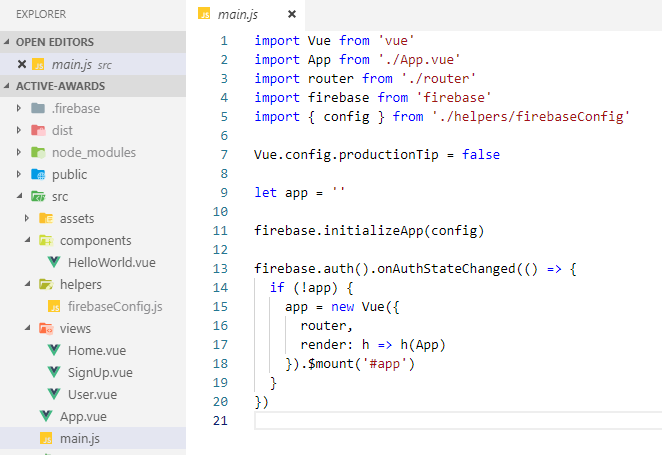Click the red dist folder icon
This screenshot has height=455, width=662.
38,130
